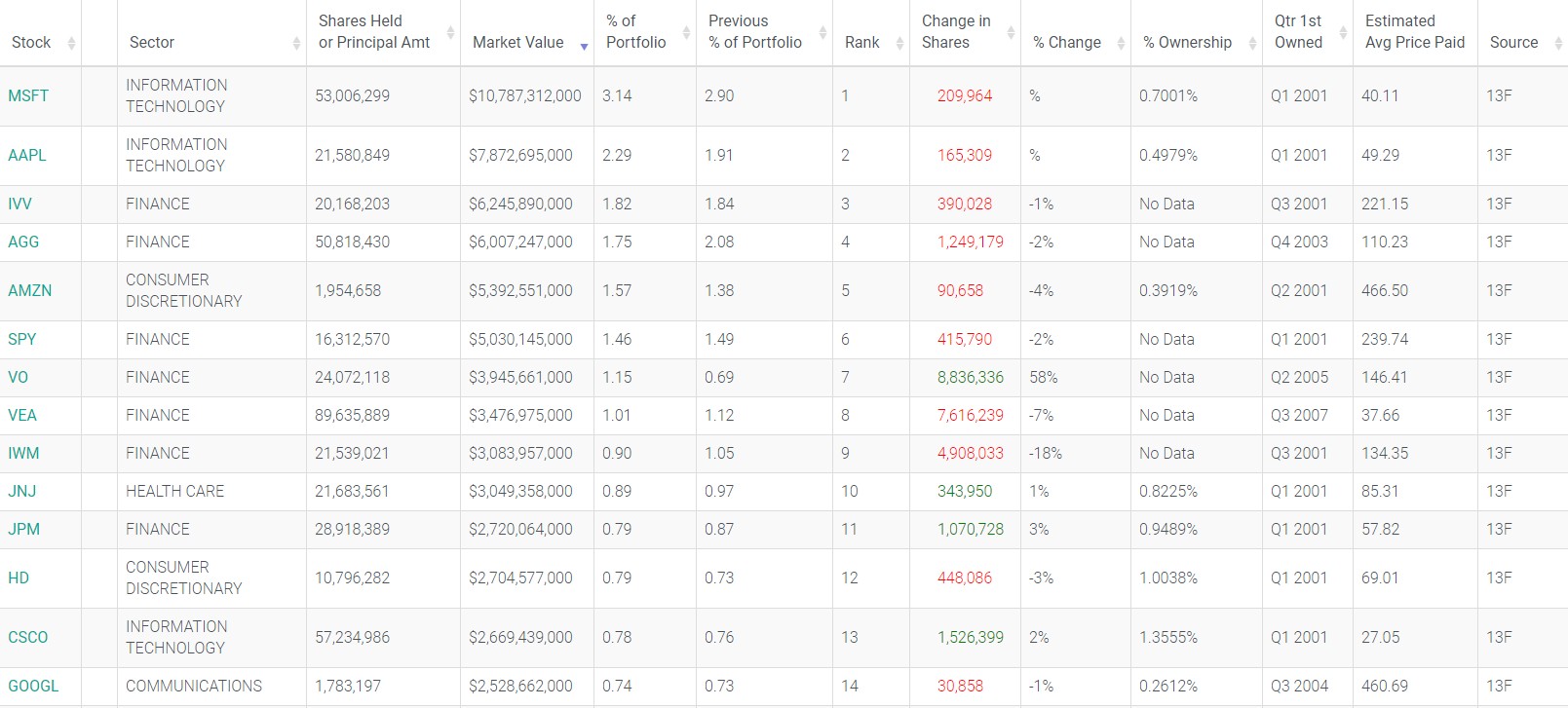Select VO 58% change cell
1568x708 pixels.
[x=1044, y=378]
